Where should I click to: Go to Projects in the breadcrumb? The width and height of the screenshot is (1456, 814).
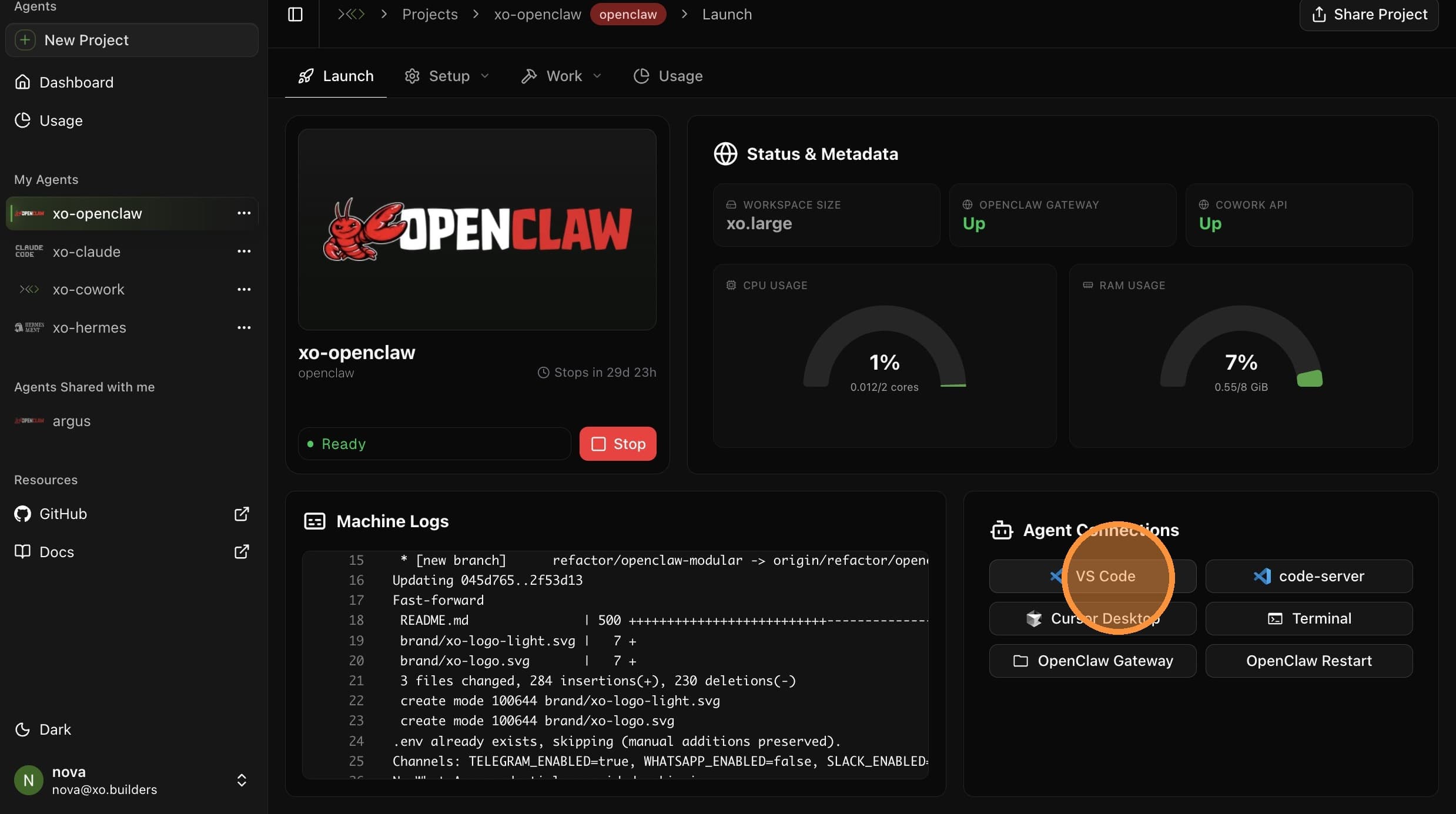point(430,14)
